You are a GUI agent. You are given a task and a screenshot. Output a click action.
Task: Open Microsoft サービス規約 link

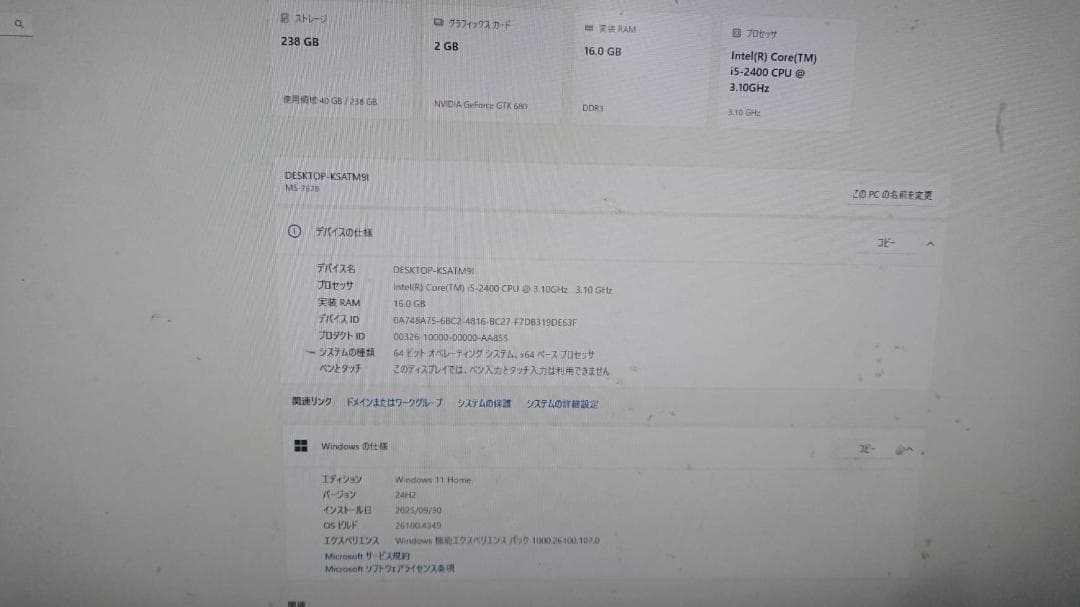[366, 556]
